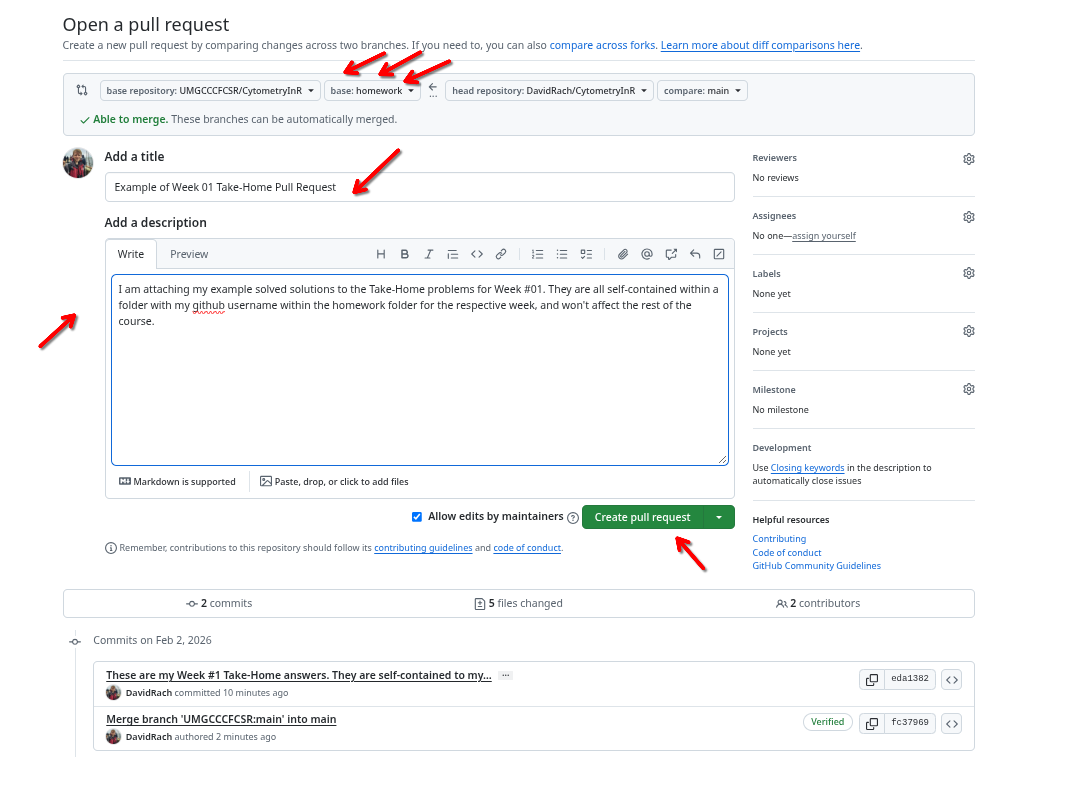The image size is (1070, 788).
Task: Expand the compare: main branch dropdown
Action: pyautogui.click(x=703, y=91)
